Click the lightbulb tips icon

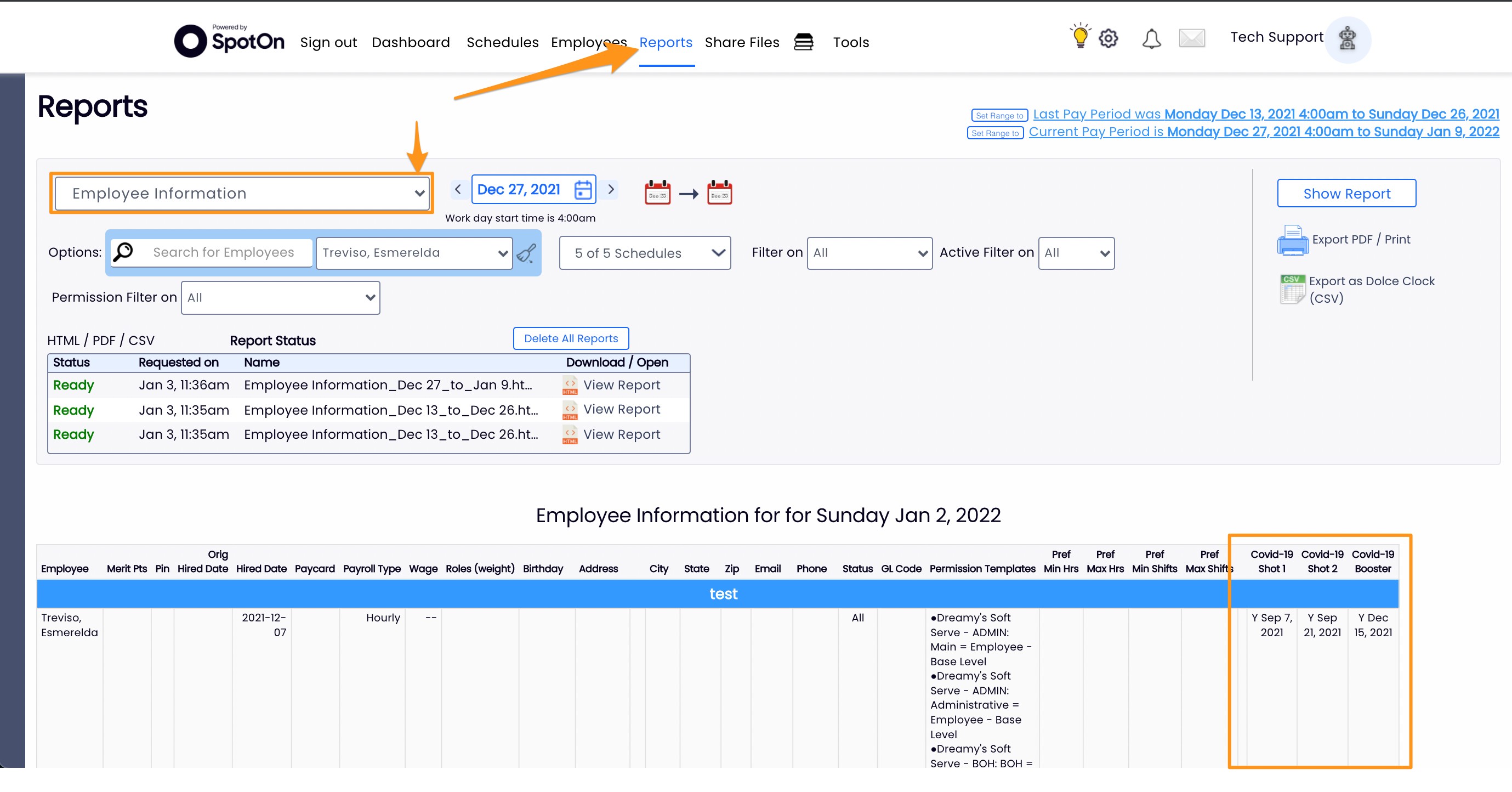tap(1079, 37)
